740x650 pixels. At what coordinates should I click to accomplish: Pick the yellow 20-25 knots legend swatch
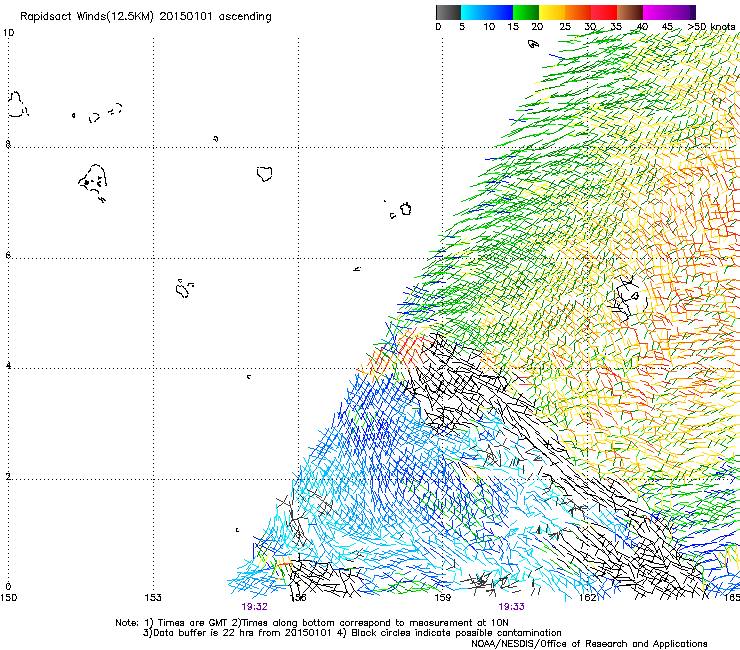tap(552, 12)
